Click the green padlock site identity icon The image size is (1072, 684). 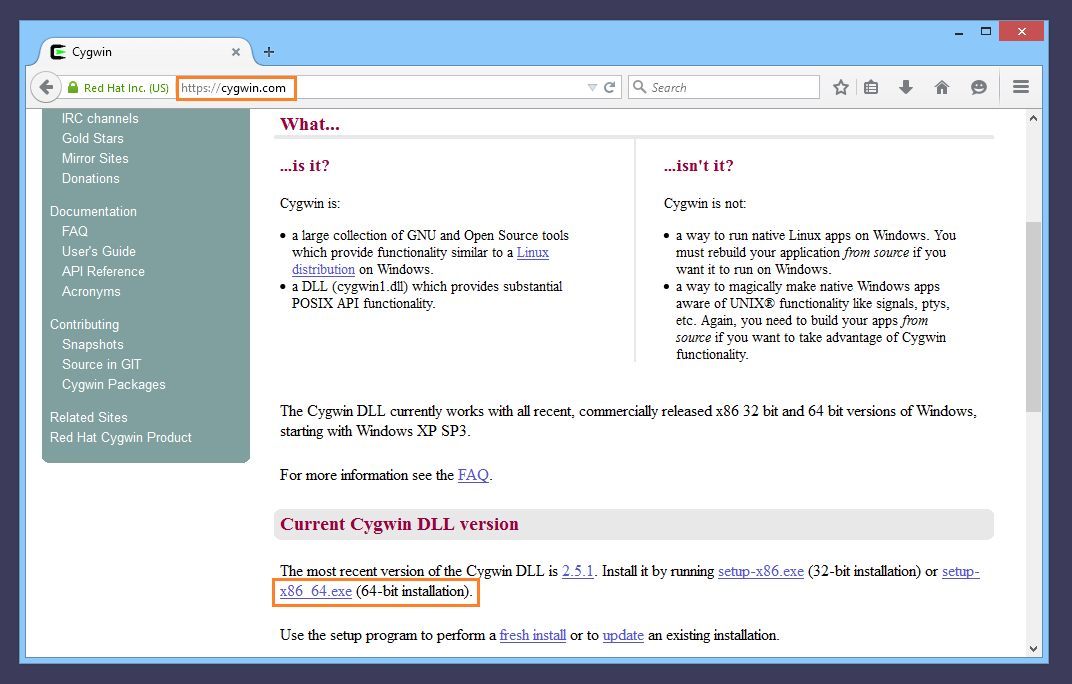click(73, 87)
